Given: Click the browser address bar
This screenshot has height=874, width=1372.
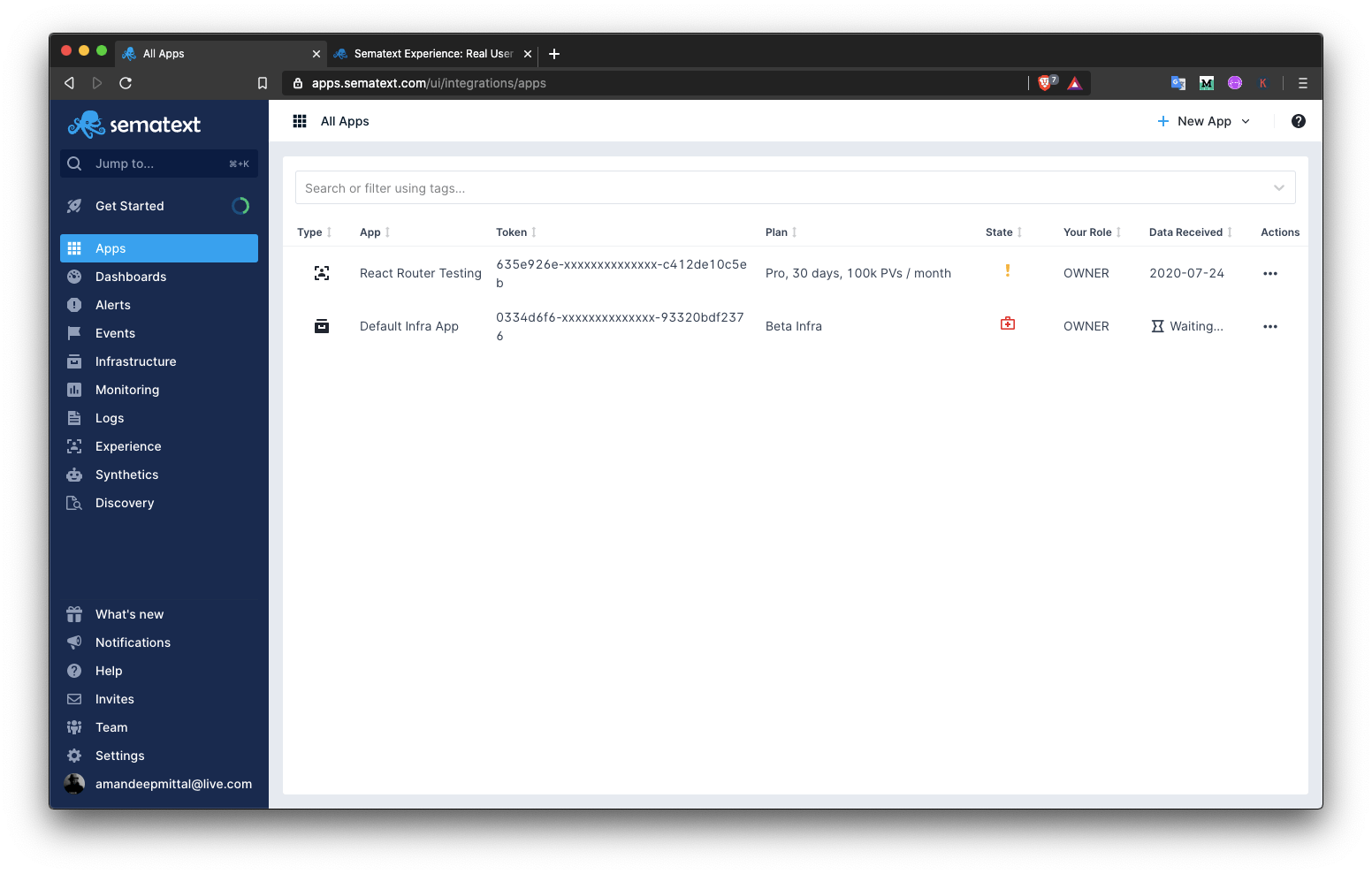Looking at the screenshot, I should 654,83.
